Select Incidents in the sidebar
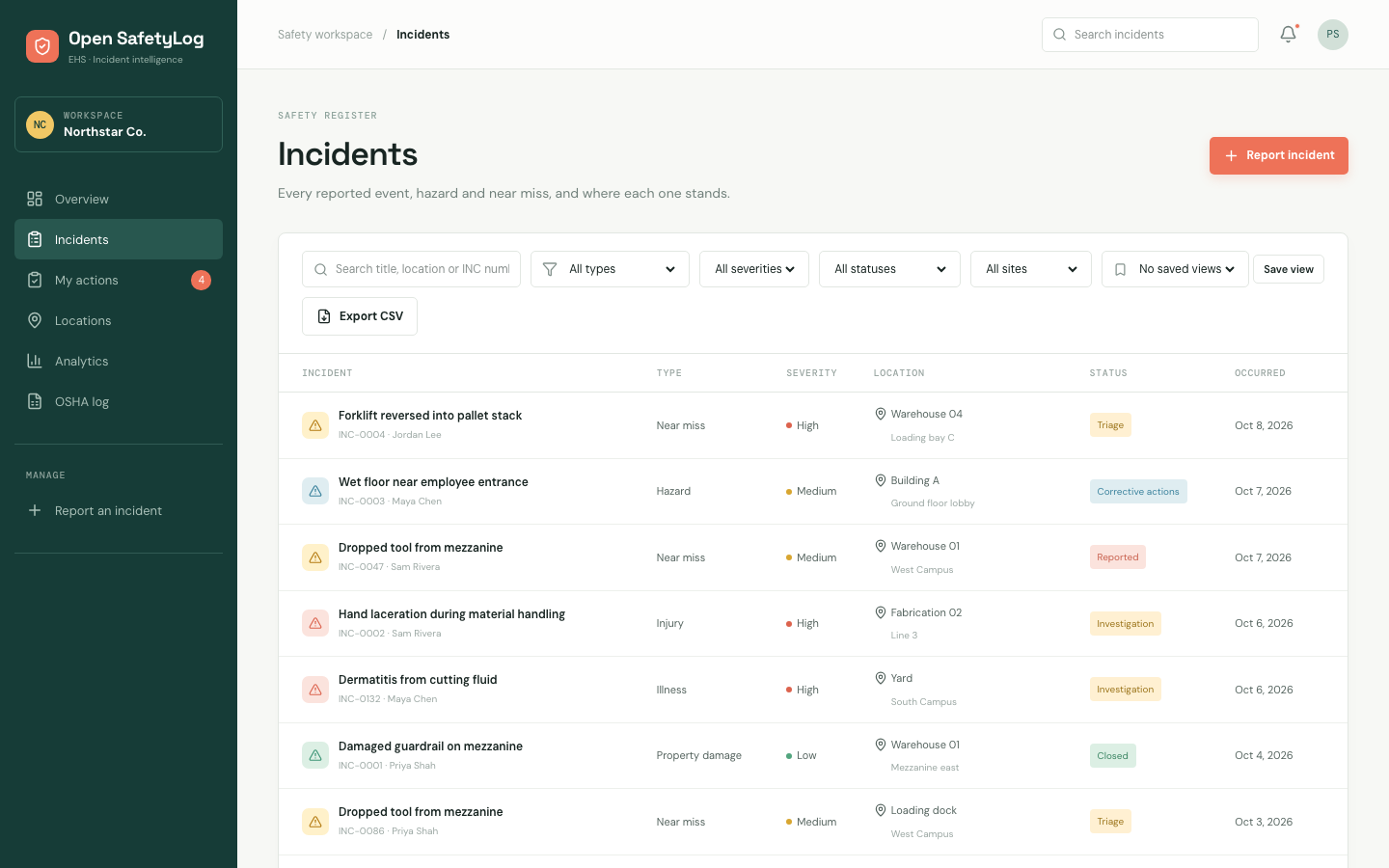Viewport: 1389px width, 868px height. 119,239
